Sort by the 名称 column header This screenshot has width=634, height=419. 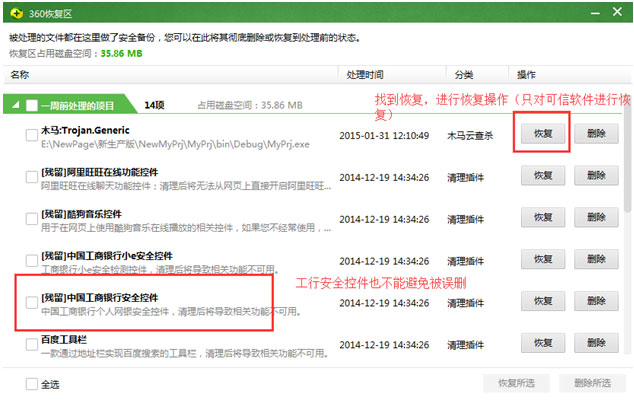click(x=170, y=74)
